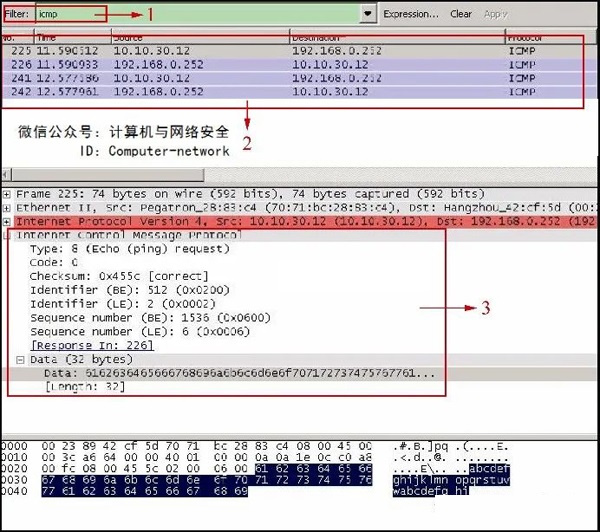
Task: Select the Data hex string row
Action: coord(240,373)
